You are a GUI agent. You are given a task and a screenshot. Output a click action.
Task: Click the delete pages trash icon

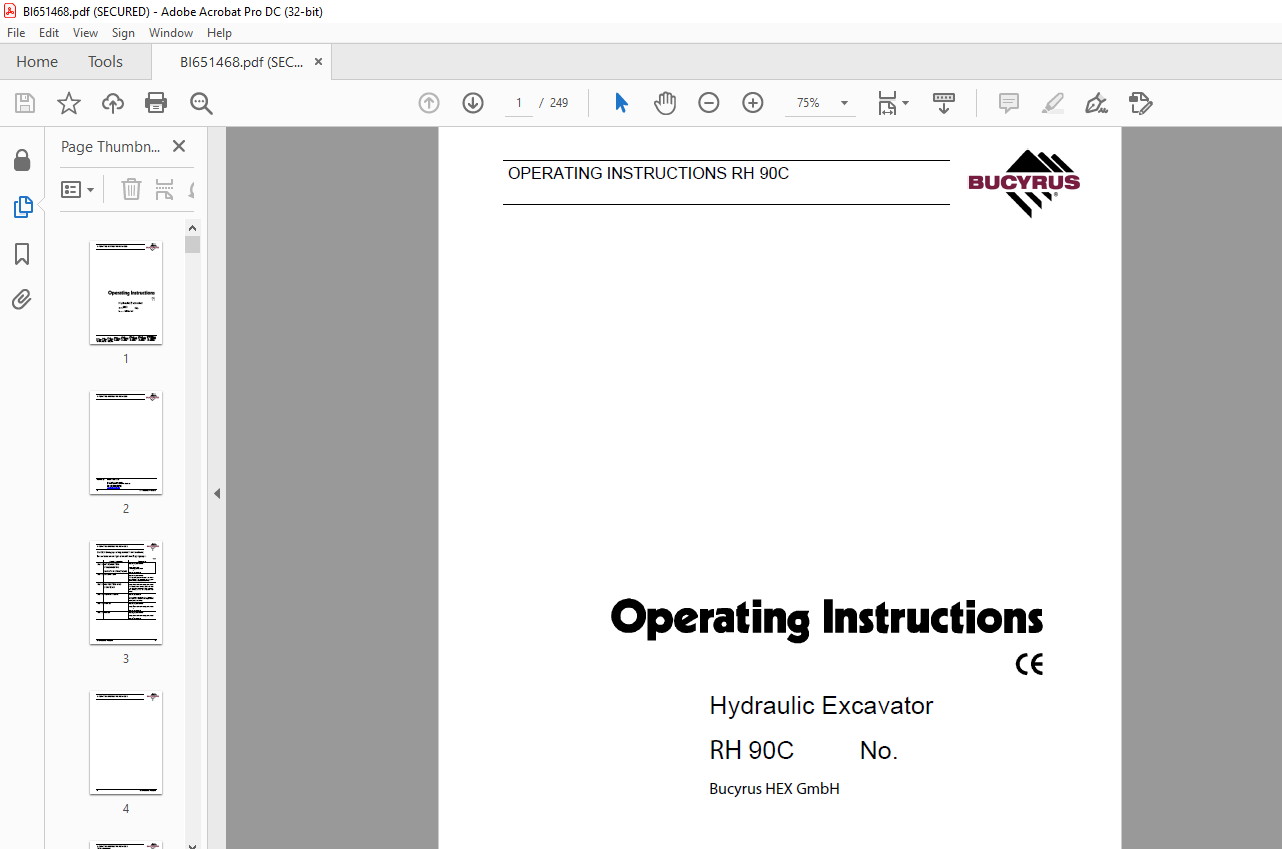tap(131, 189)
